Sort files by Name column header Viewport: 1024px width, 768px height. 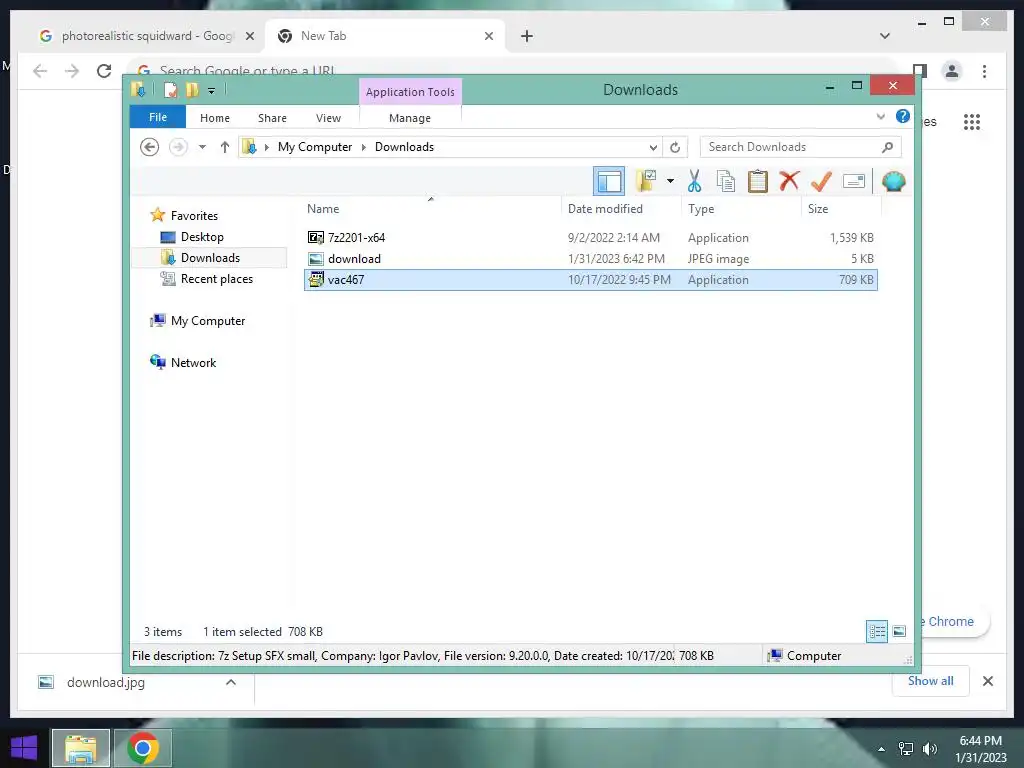pos(431,208)
